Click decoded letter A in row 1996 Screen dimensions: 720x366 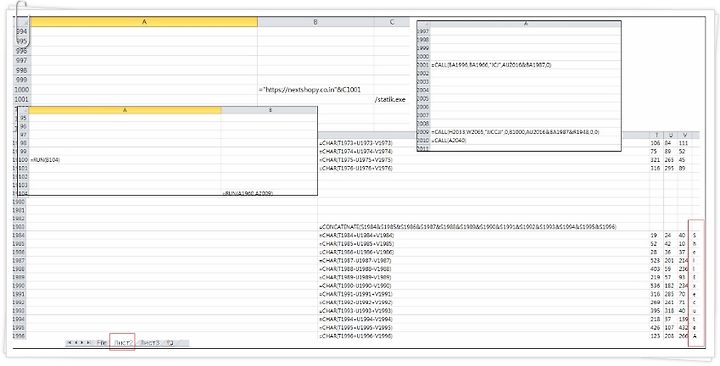tap(695, 336)
